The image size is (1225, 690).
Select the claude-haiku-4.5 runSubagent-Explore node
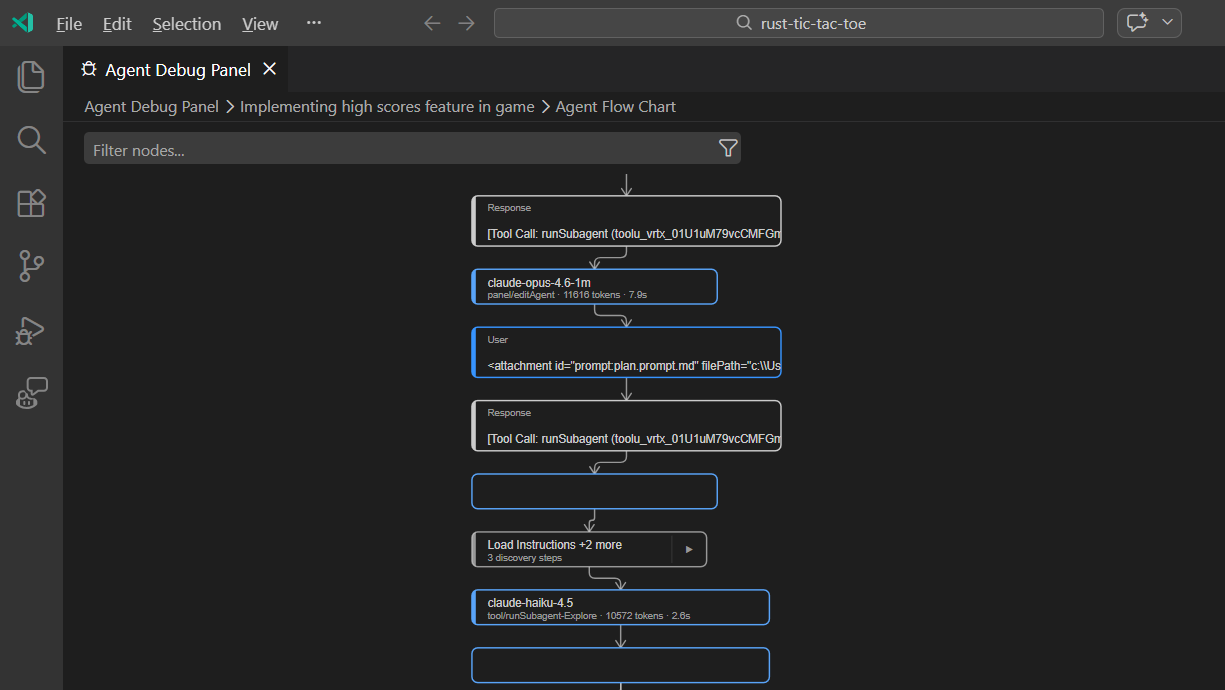click(620, 606)
